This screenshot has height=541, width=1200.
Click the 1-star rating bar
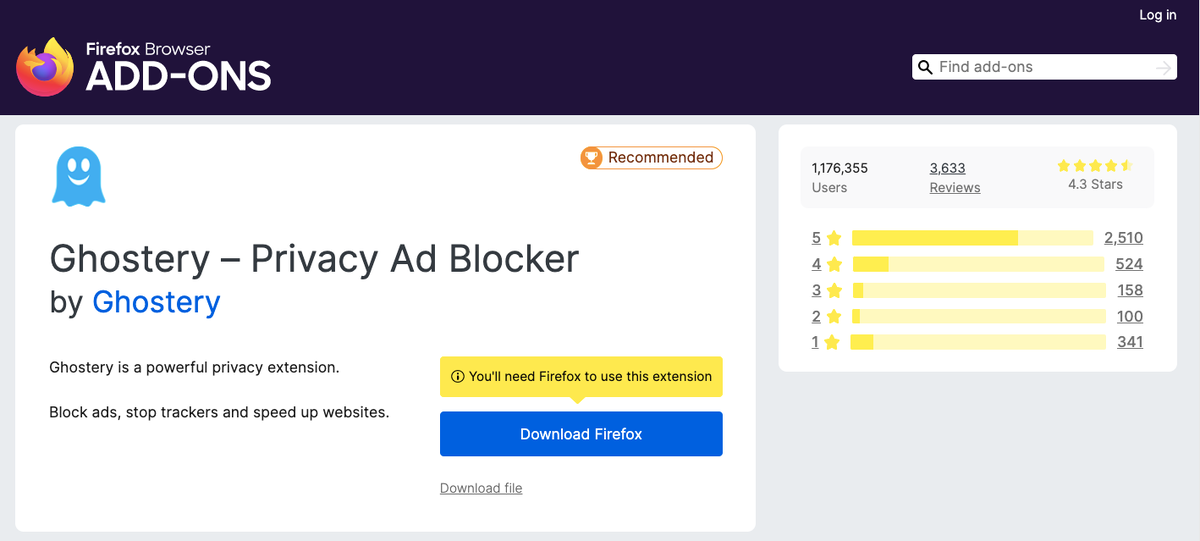click(978, 342)
